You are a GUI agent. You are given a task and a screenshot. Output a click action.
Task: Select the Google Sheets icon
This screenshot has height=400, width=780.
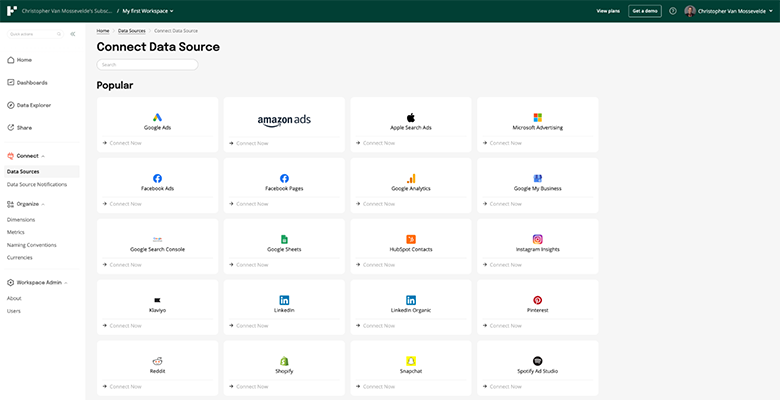(x=284, y=239)
